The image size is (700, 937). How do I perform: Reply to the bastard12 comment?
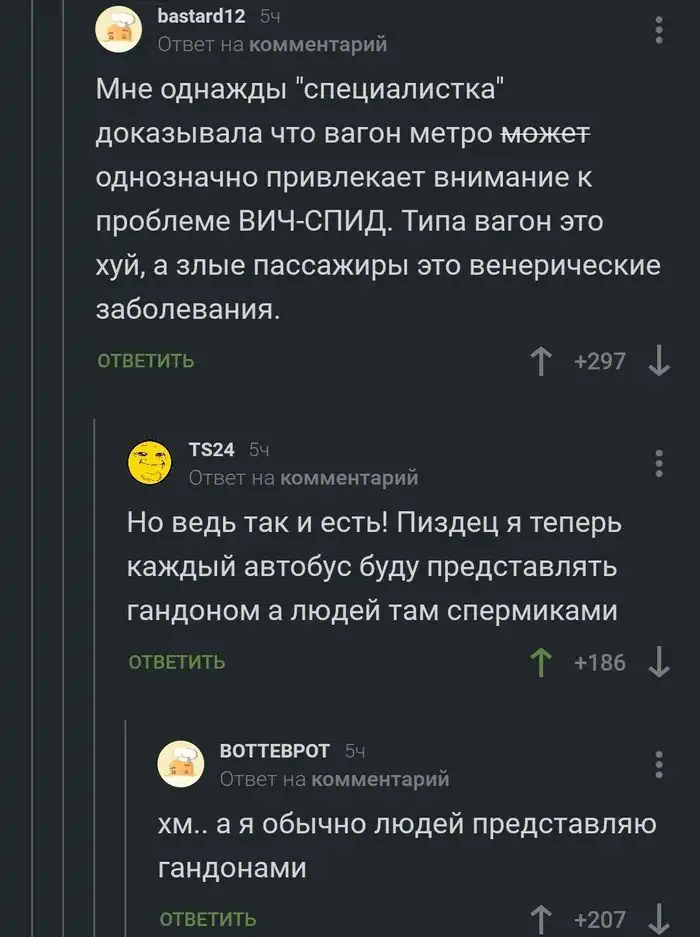145,362
